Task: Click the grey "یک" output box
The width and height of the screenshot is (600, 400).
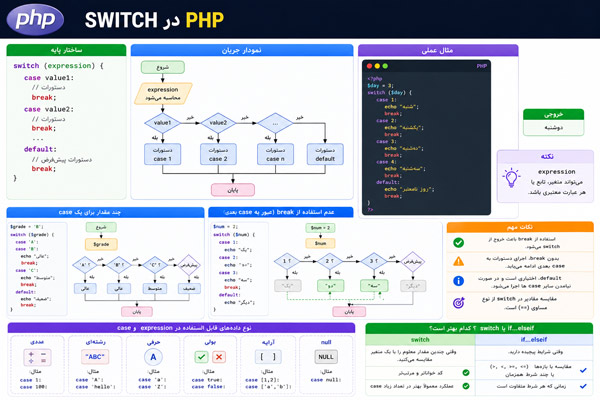Action: 288,286
